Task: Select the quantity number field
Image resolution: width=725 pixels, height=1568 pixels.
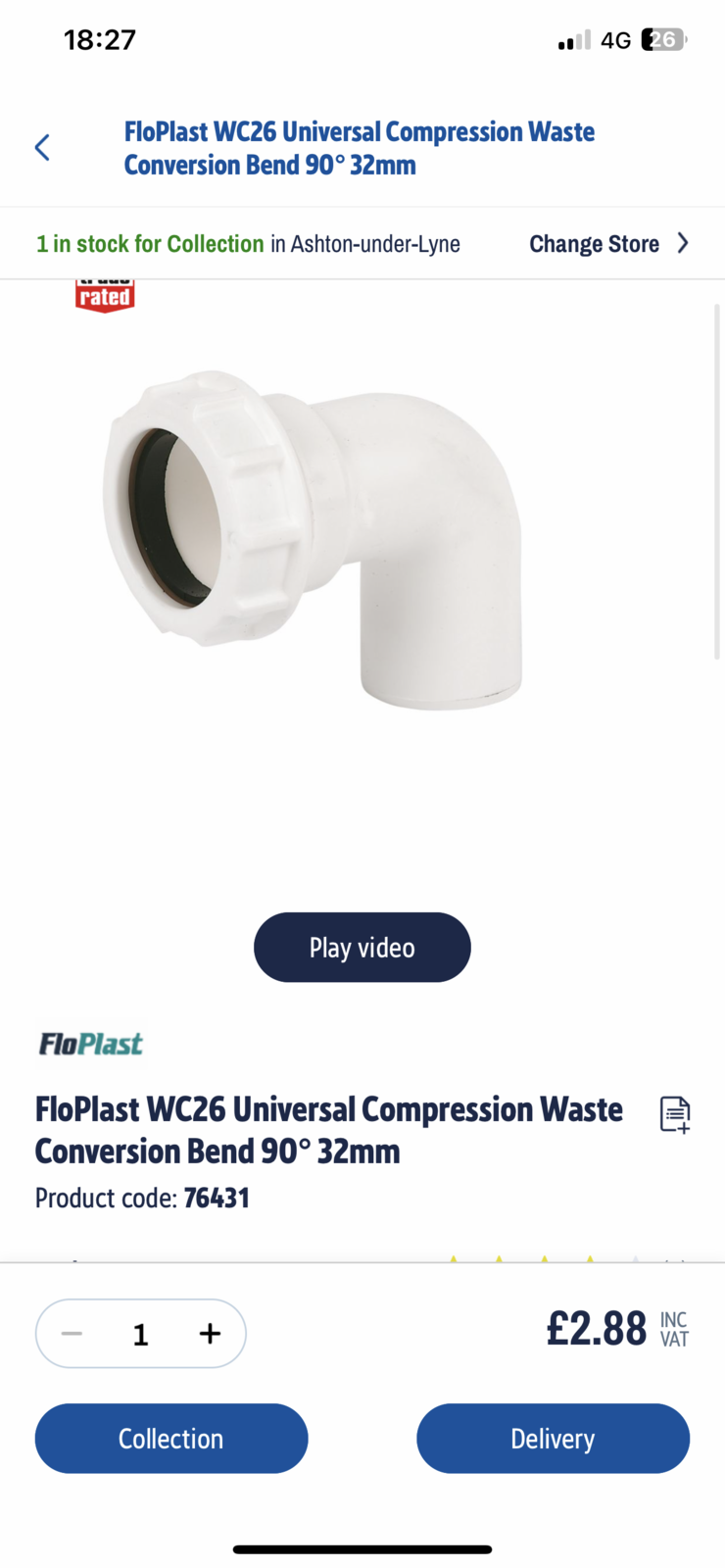Action: pos(140,1334)
